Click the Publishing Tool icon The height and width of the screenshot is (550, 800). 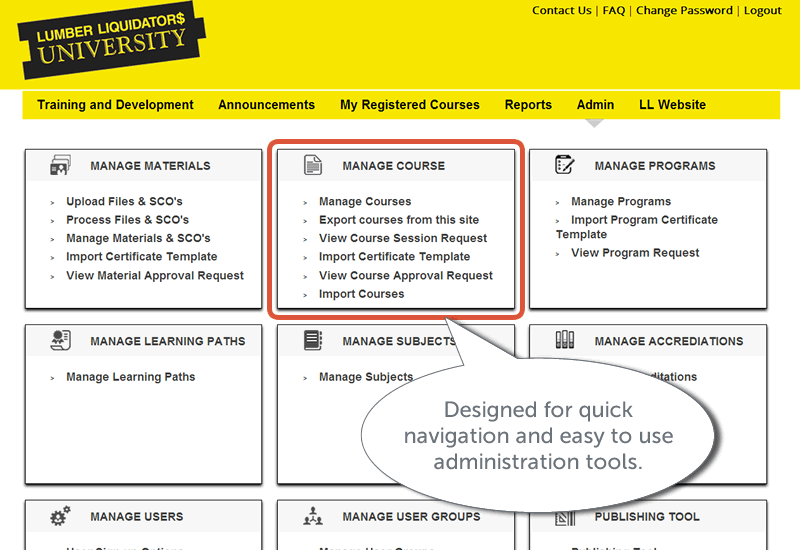[x=564, y=518]
